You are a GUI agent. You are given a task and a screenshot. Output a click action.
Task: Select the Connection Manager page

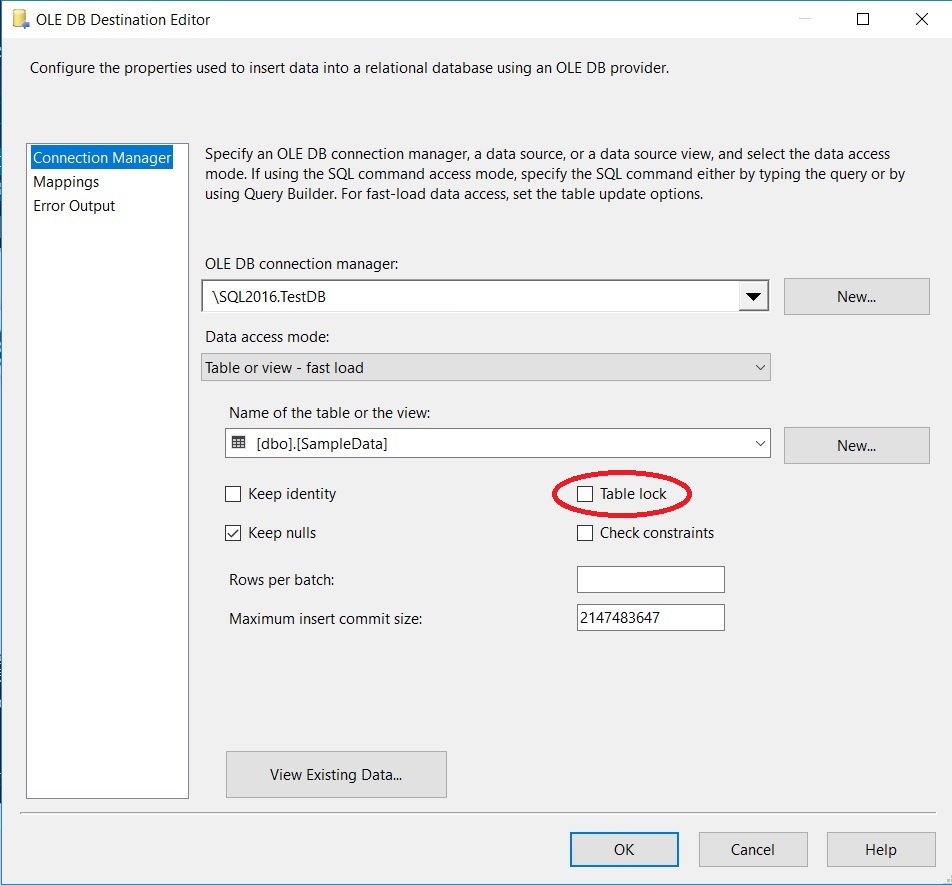pos(102,158)
